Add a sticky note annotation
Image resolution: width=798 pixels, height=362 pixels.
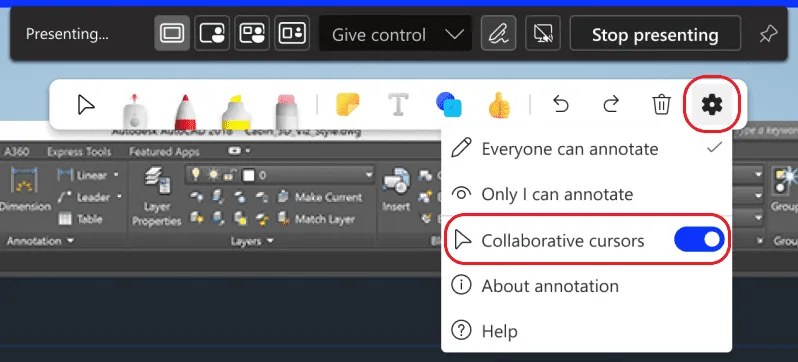[348, 104]
